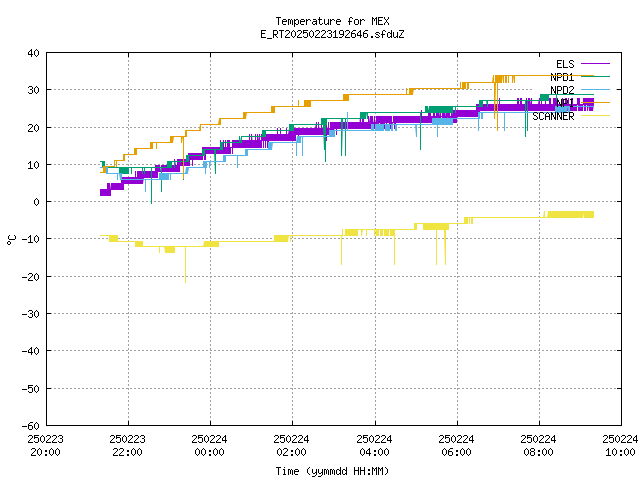640x480 pixels.
Task: Click x-axis tick label 250223 22:00
Action: point(127,446)
